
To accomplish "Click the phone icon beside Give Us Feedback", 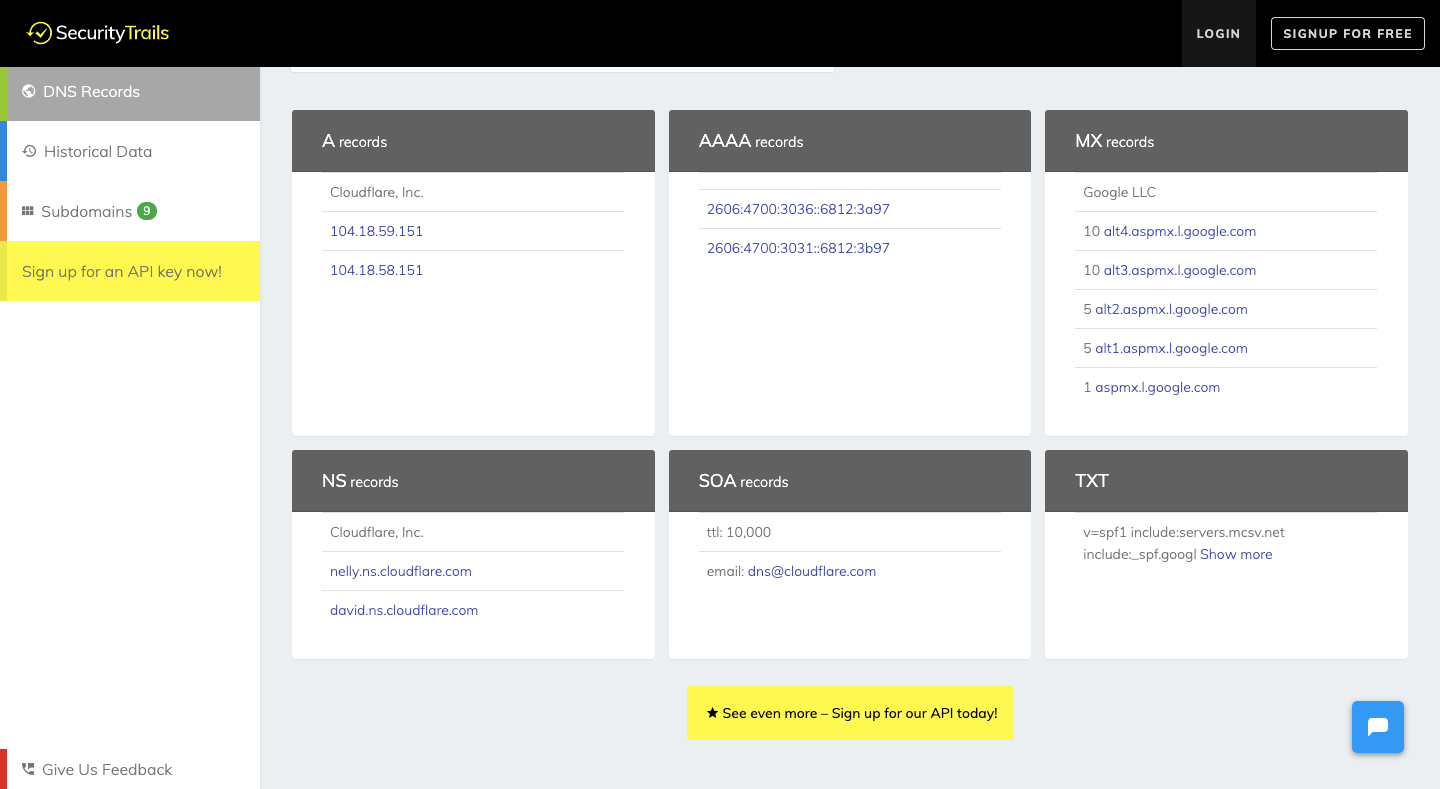I will (x=28, y=769).
